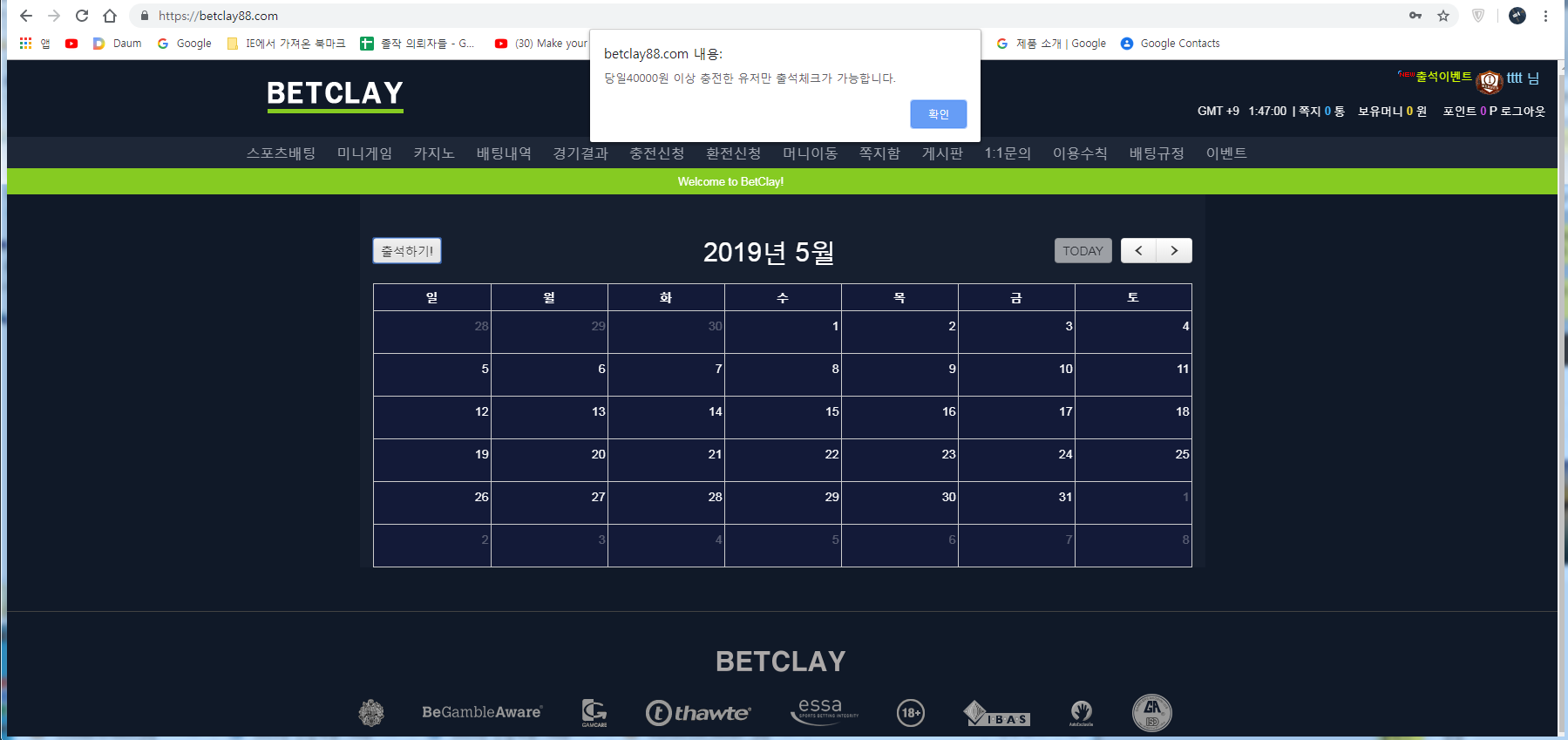The image size is (1568, 740).
Task: Open the 경기결과 menu
Action: point(580,153)
